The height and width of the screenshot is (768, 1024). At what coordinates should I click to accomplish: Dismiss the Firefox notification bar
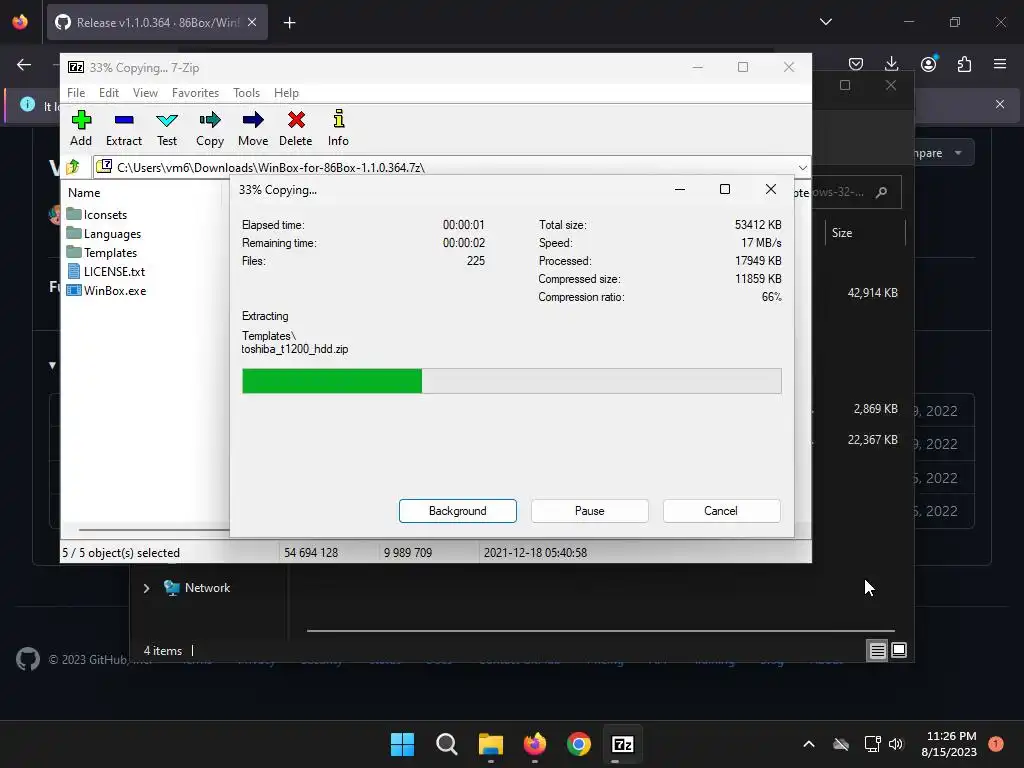tap(1000, 104)
